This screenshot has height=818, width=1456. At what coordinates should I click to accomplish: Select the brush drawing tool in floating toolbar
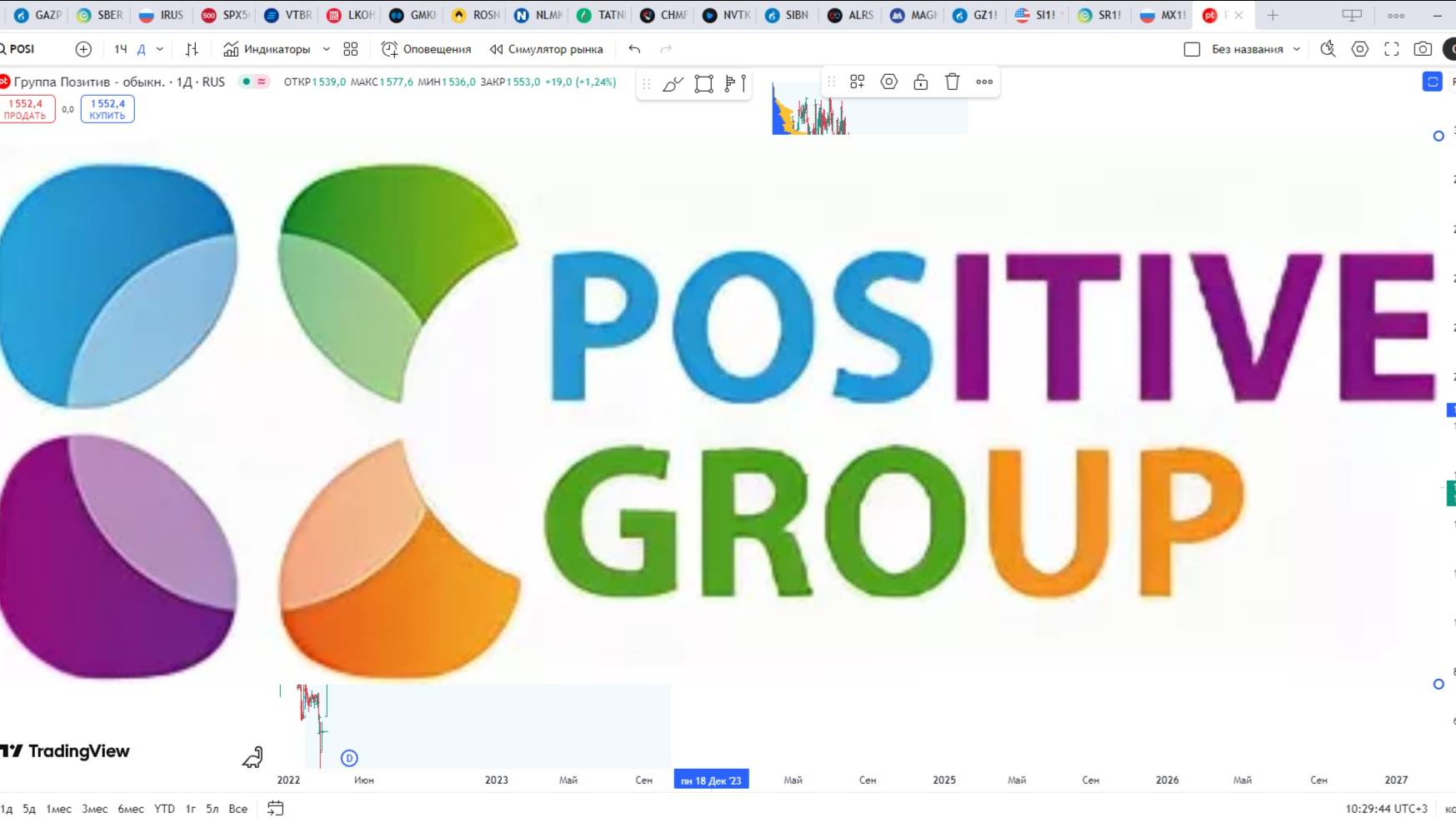pyautogui.click(x=673, y=83)
